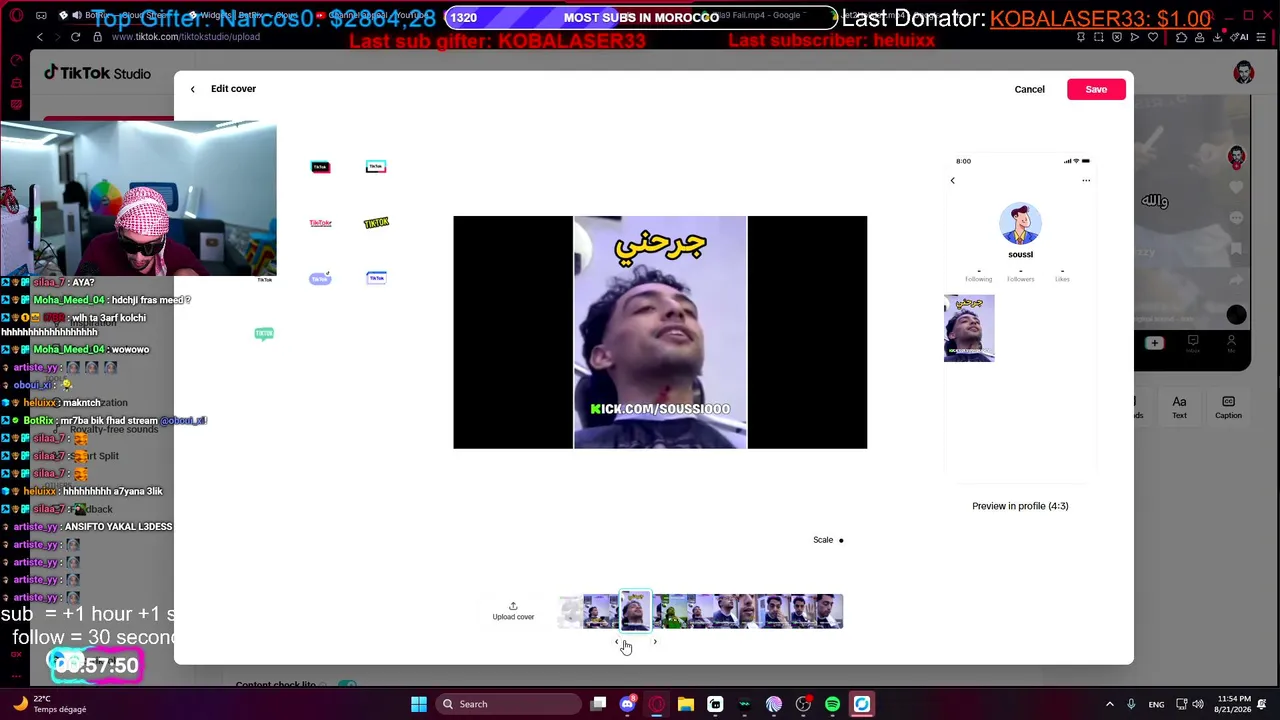Screen dimensions: 1280x720
Task: Go back in the browser
Action: (40, 37)
